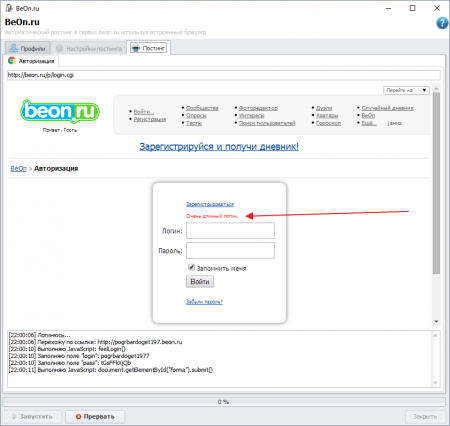Maximize the BeOn.ru window

click(413, 8)
